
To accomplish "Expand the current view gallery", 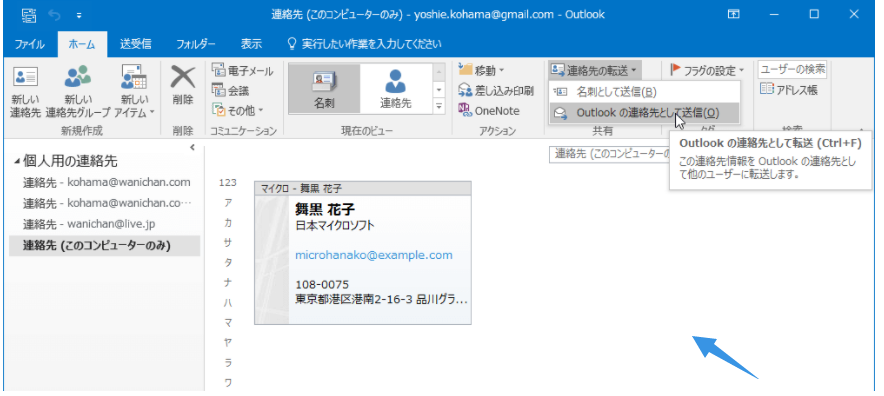I will pos(439,105).
